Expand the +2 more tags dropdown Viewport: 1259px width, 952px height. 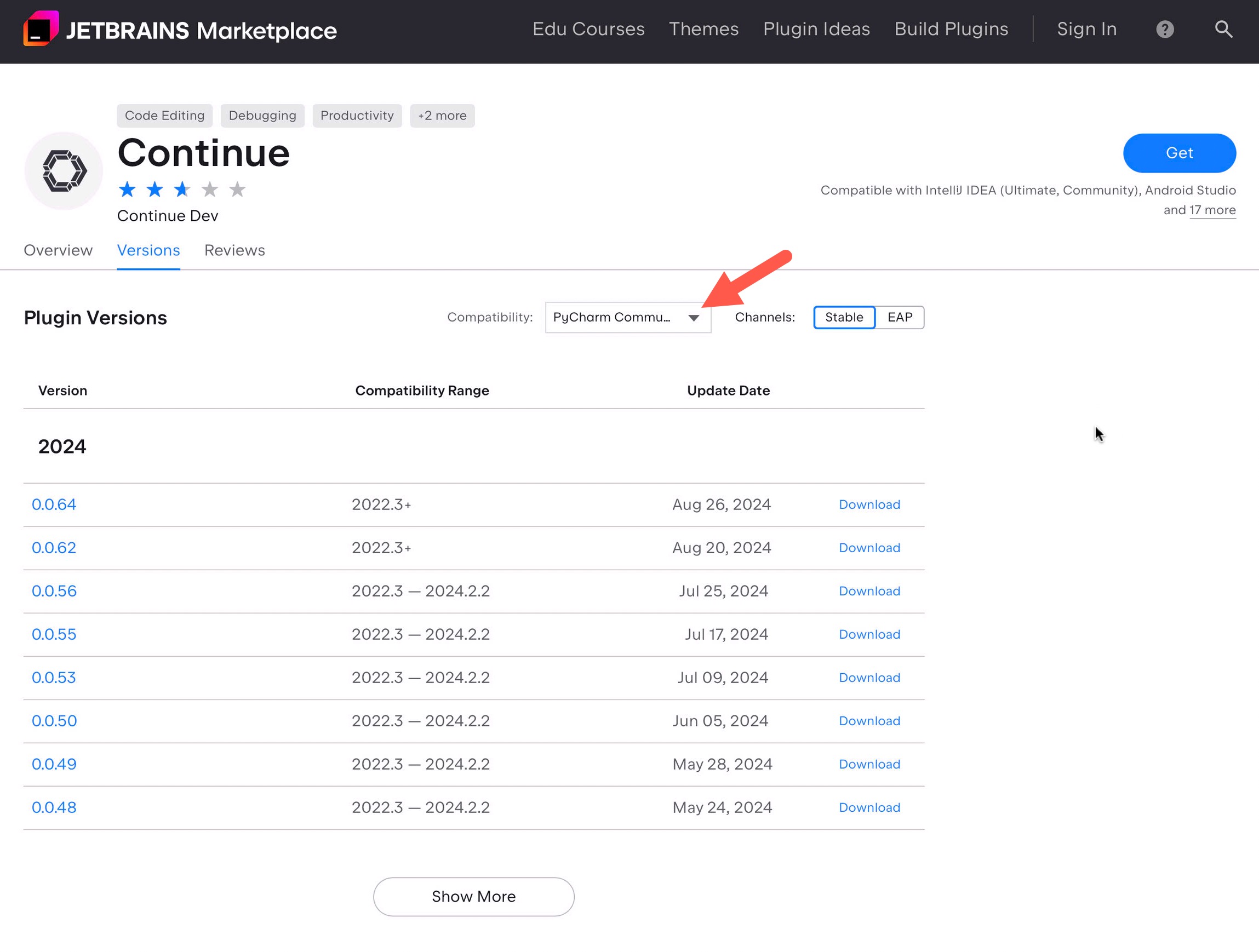tap(441, 115)
